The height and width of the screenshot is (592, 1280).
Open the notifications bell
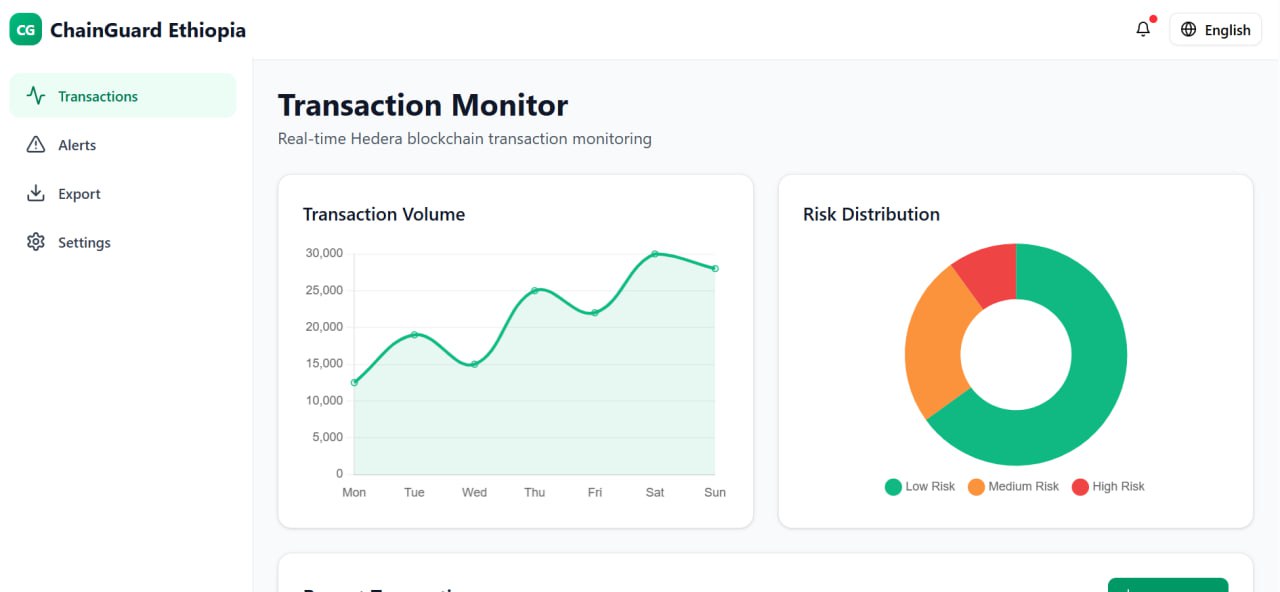click(1143, 29)
